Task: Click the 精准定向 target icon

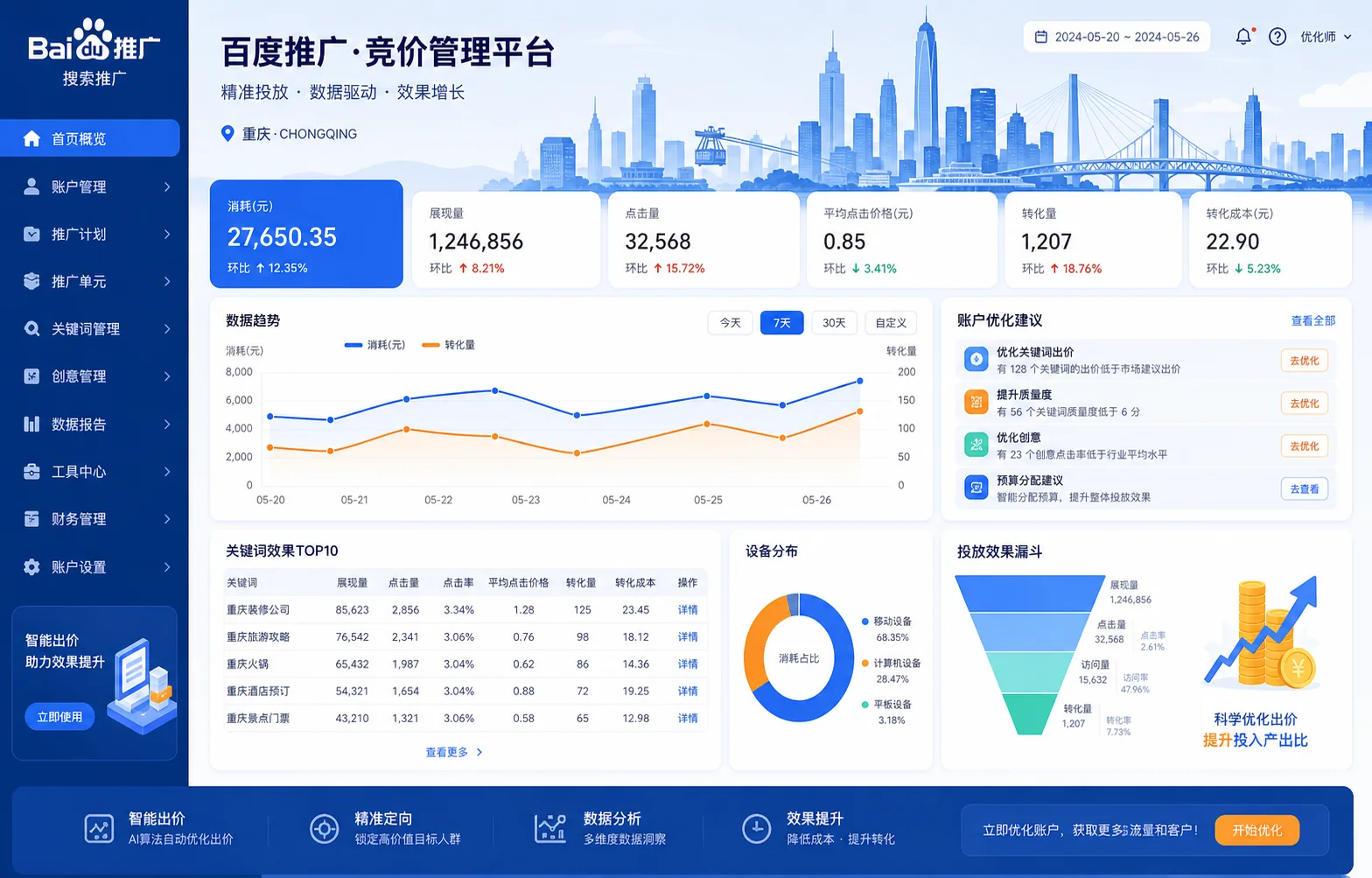Action: [325, 828]
